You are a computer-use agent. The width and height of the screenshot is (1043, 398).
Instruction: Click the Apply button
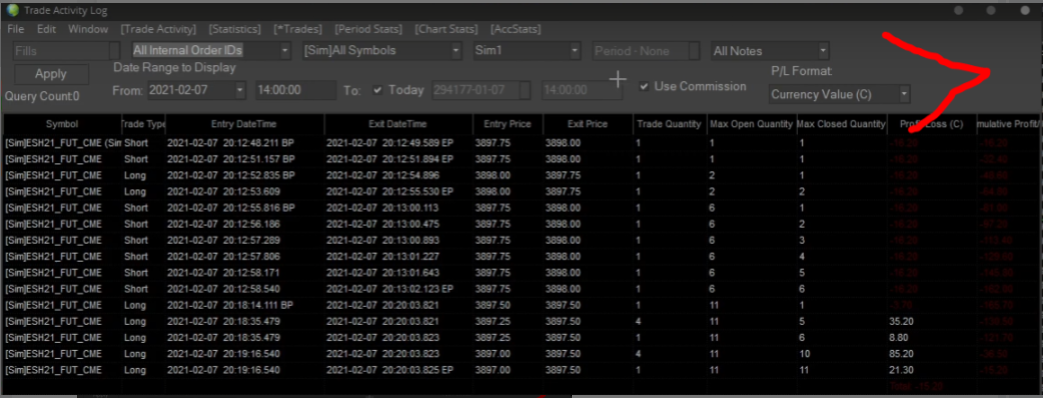(51, 74)
